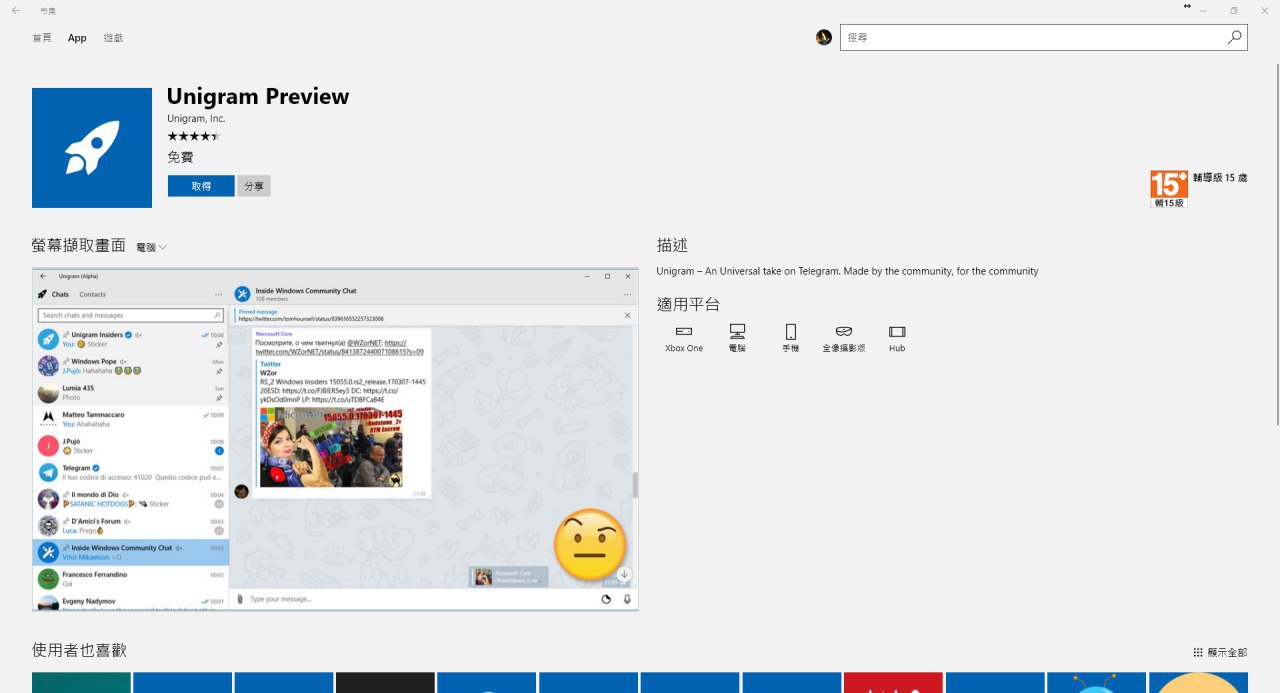Select the 電腦 PC platform icon

point(737,331)
